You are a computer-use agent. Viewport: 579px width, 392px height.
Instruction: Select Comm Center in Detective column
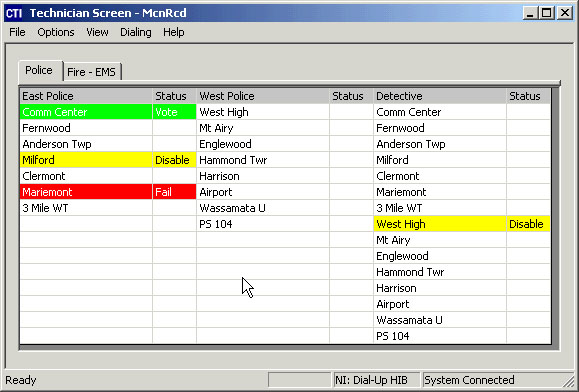pos(440,112)
